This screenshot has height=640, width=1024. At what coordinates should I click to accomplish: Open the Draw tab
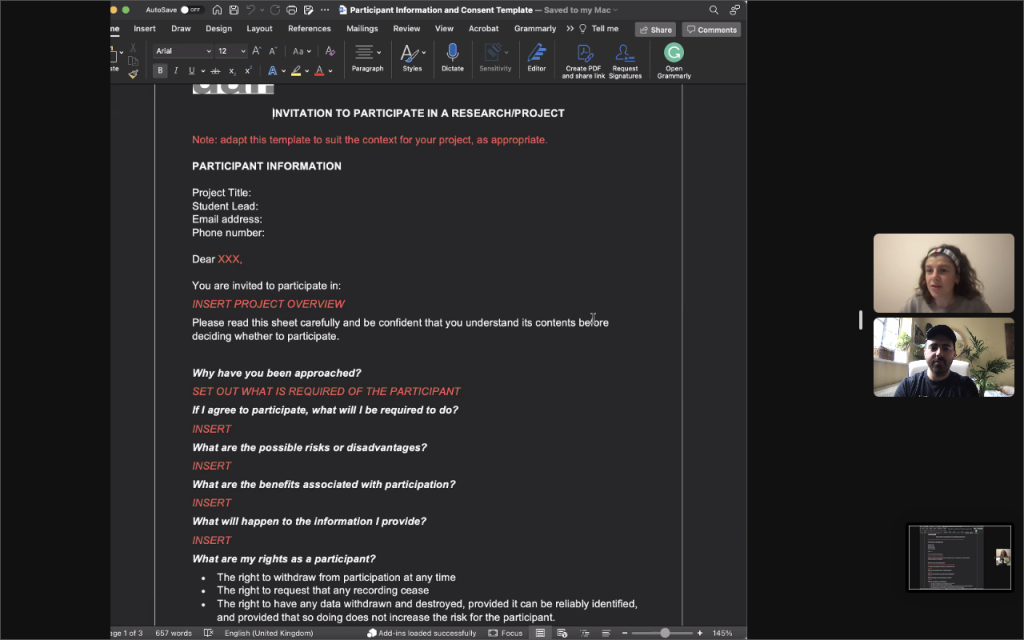(x=181, y=29)
